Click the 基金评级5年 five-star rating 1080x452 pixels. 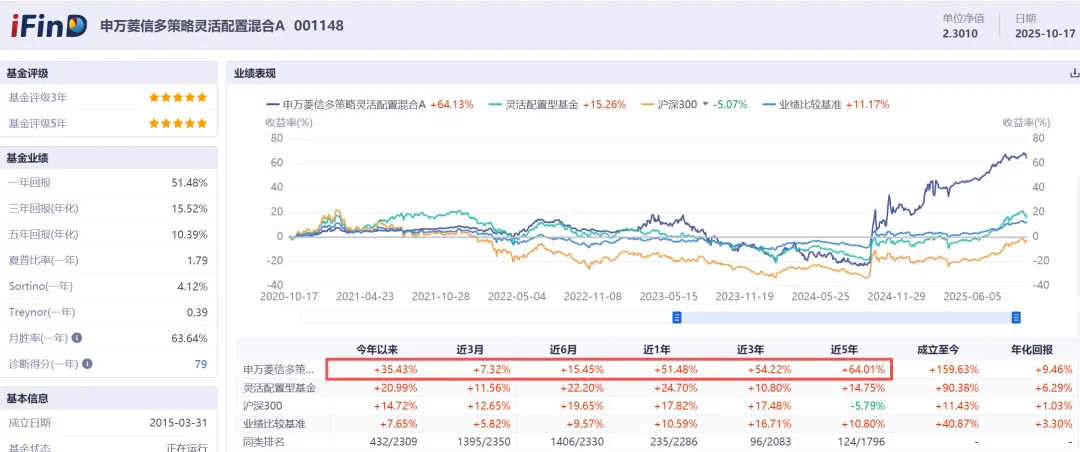point(178,123)
